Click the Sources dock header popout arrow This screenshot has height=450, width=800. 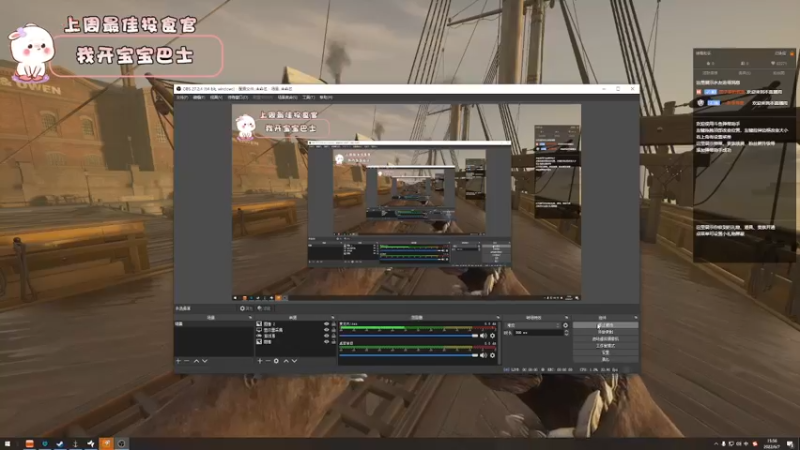pyautogui.click(x=333, y=317)
